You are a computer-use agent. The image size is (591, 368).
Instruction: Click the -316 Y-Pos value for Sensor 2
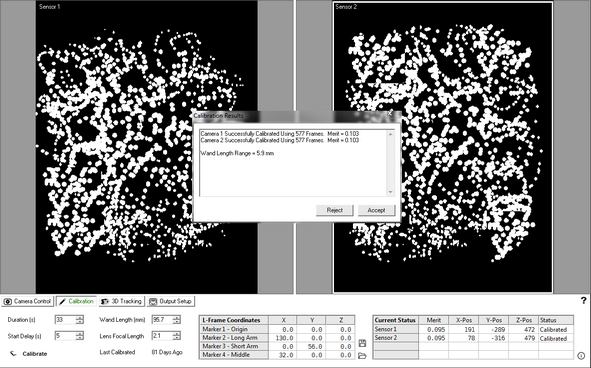click(x=493, y=338)
